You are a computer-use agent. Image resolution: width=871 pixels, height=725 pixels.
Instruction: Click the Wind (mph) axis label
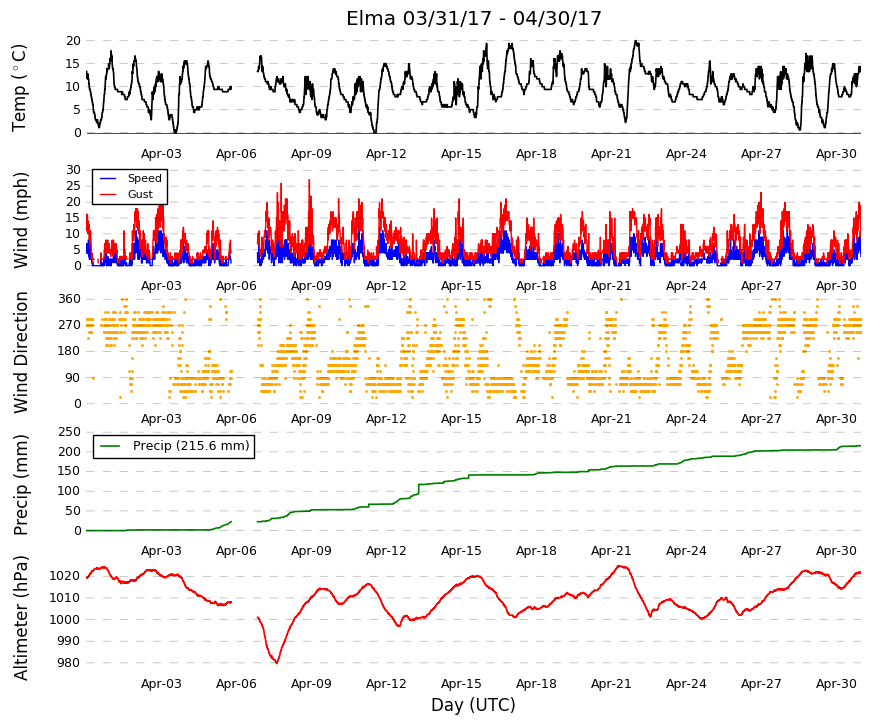click(20, 220)
